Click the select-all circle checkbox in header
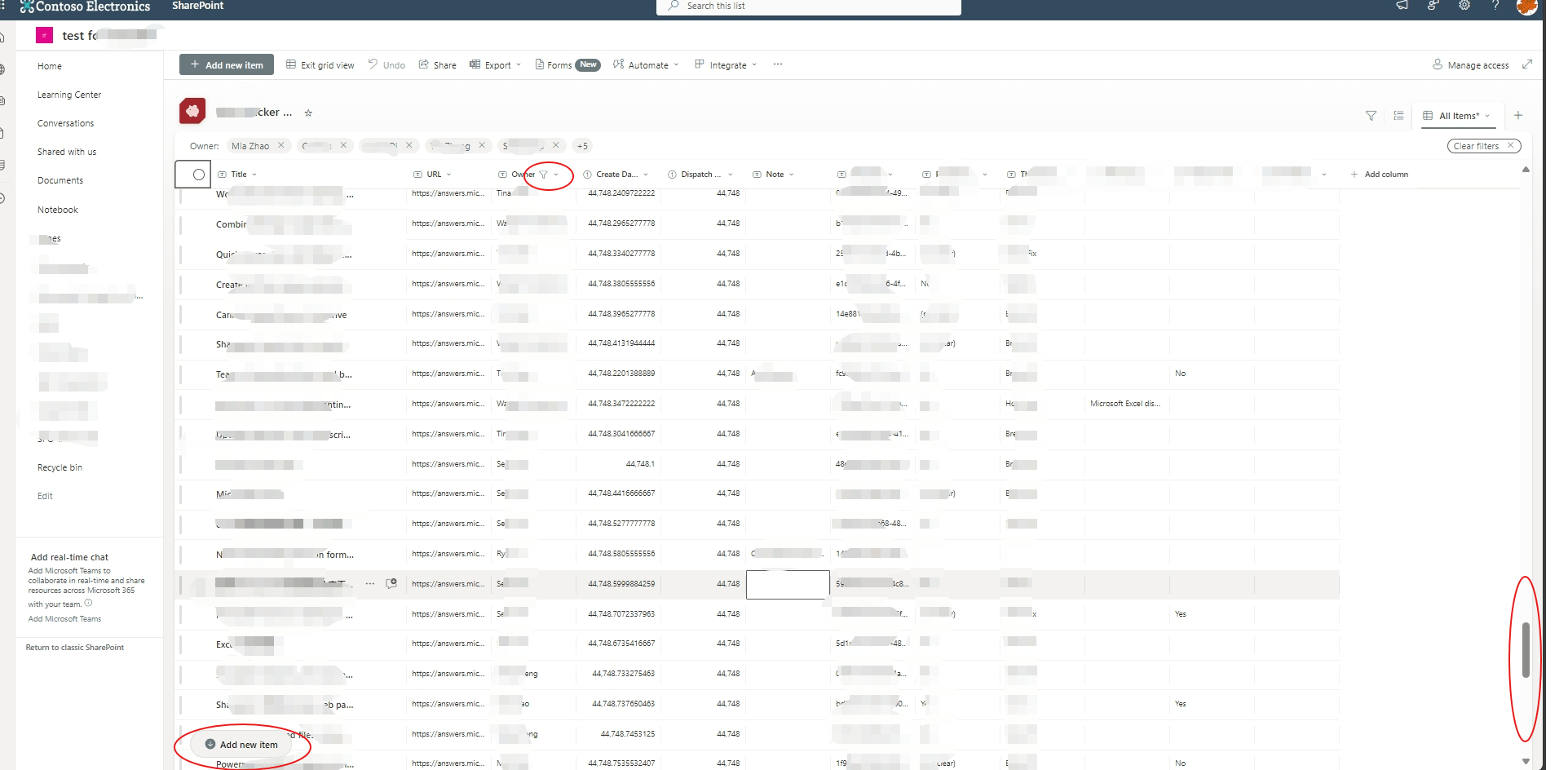The height and width of the screenshot is (770, 1568). point(198,175)
